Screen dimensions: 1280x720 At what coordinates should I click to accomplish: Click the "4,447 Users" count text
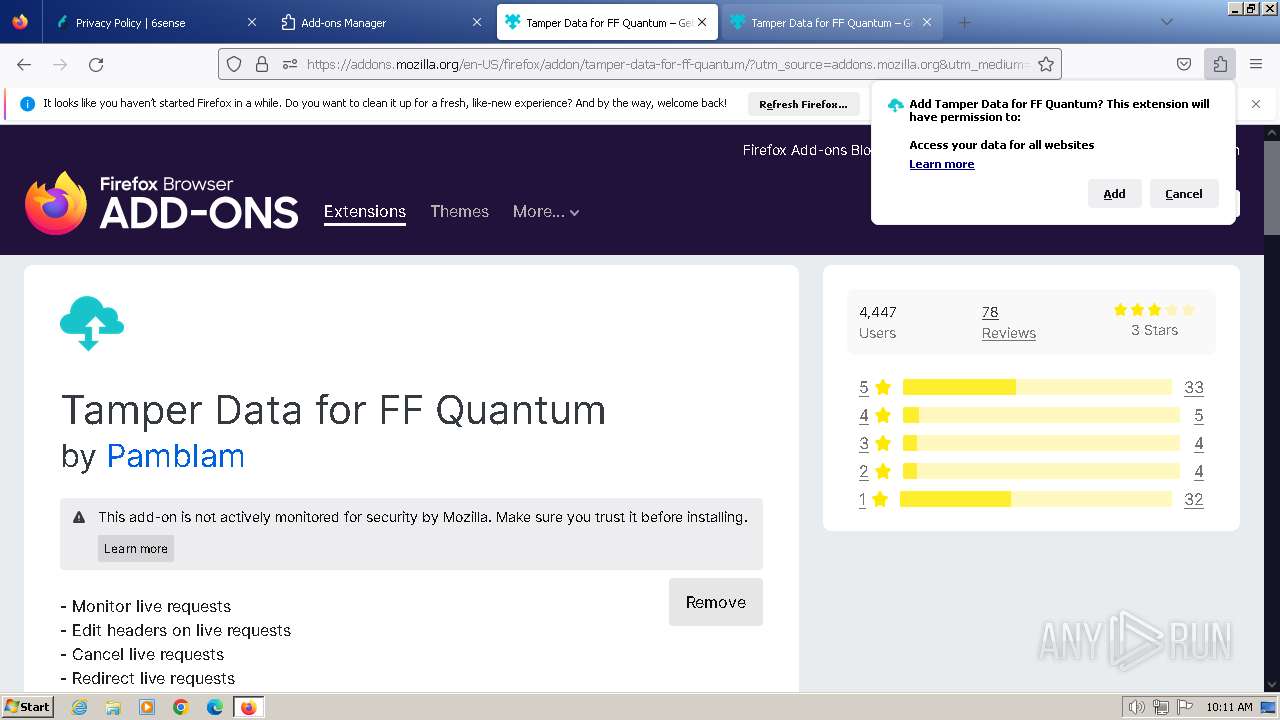(x=878, y=322)
